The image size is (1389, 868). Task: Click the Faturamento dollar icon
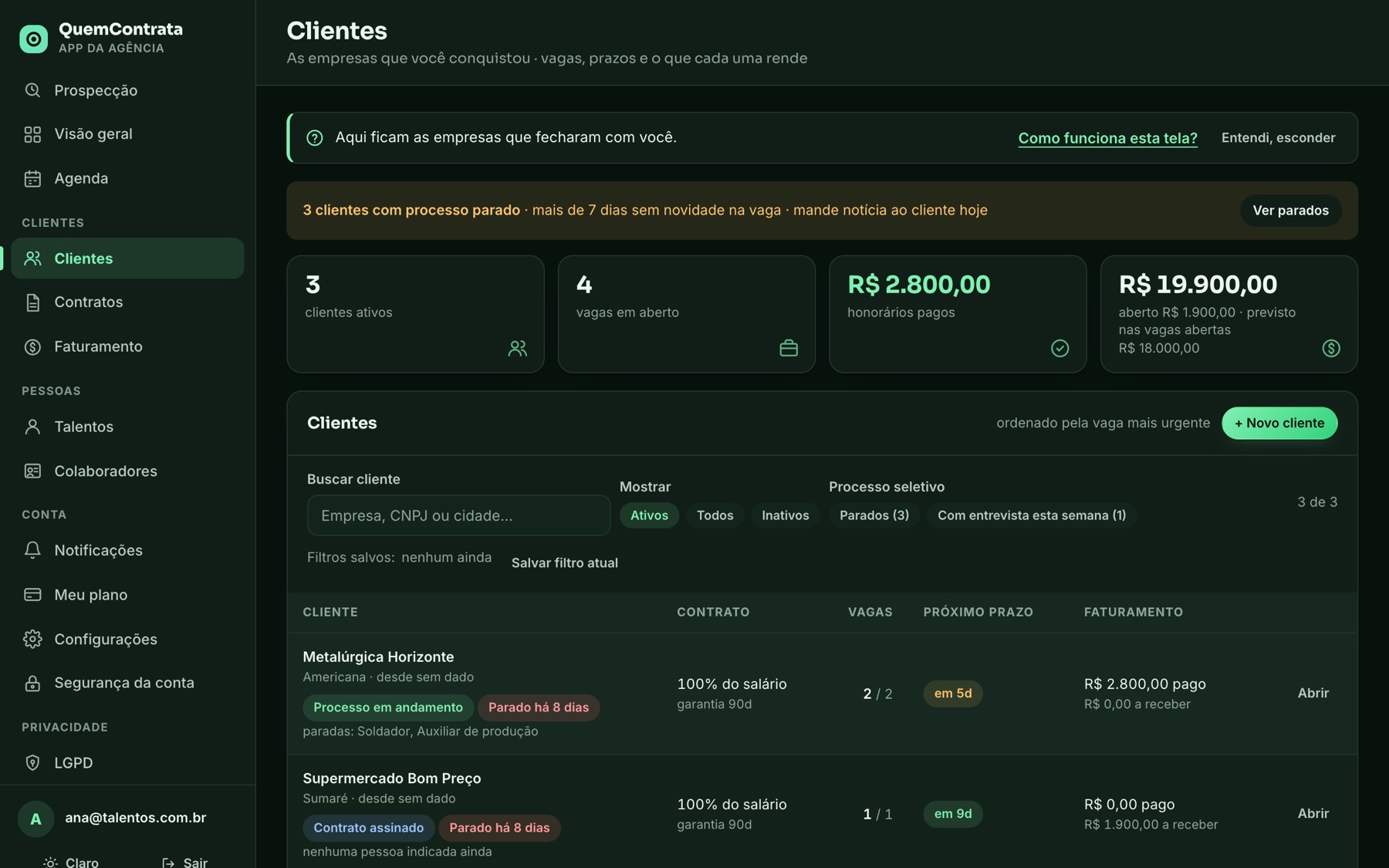coord(32,346)
